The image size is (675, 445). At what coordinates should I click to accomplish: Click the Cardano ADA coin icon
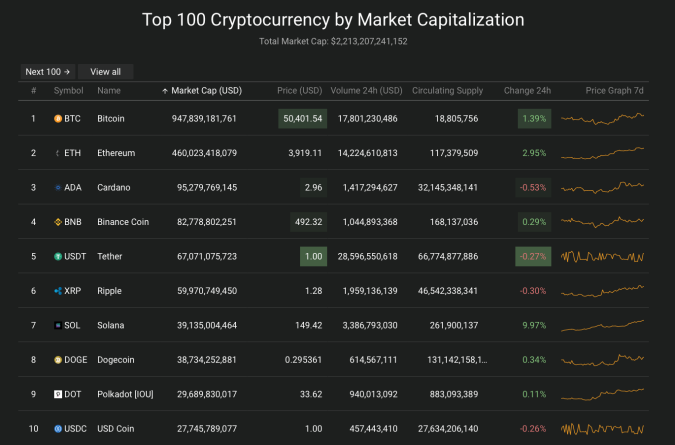[x=58, y=188]
